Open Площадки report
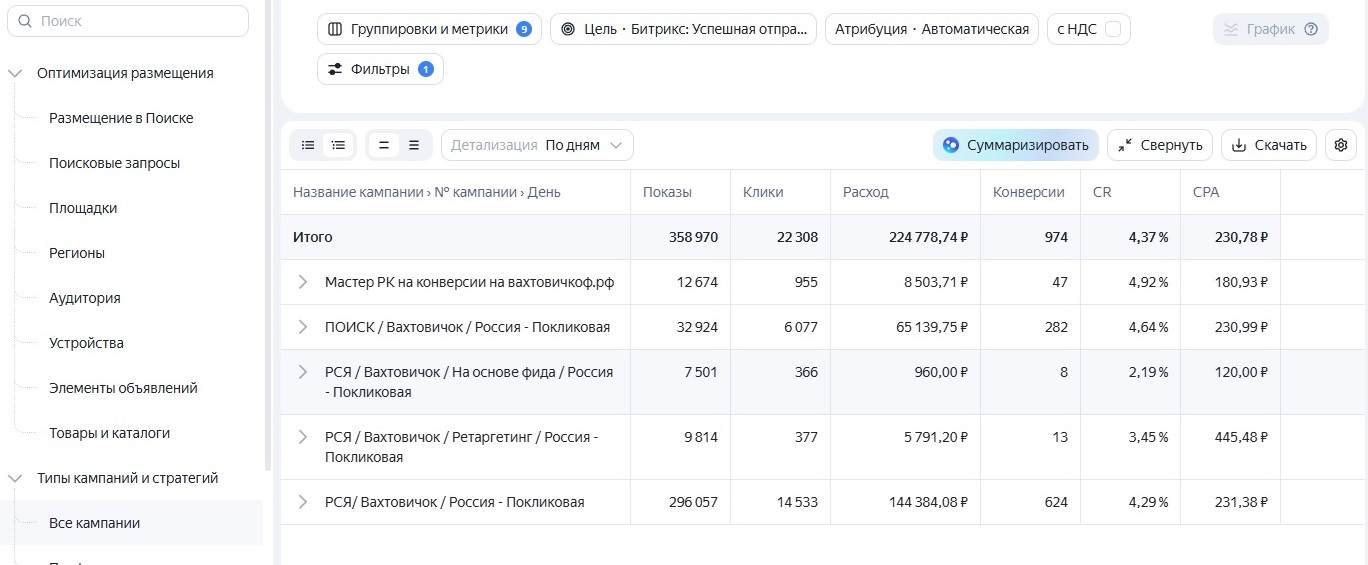Viewport: 1368px width, 565px height. 83,208
